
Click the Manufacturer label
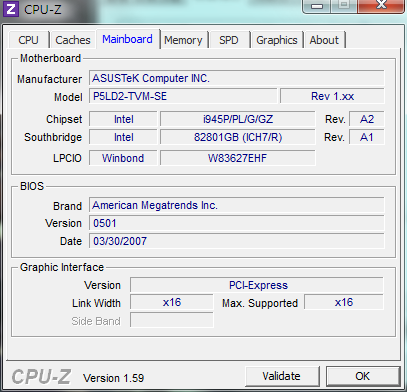point(49,79)
